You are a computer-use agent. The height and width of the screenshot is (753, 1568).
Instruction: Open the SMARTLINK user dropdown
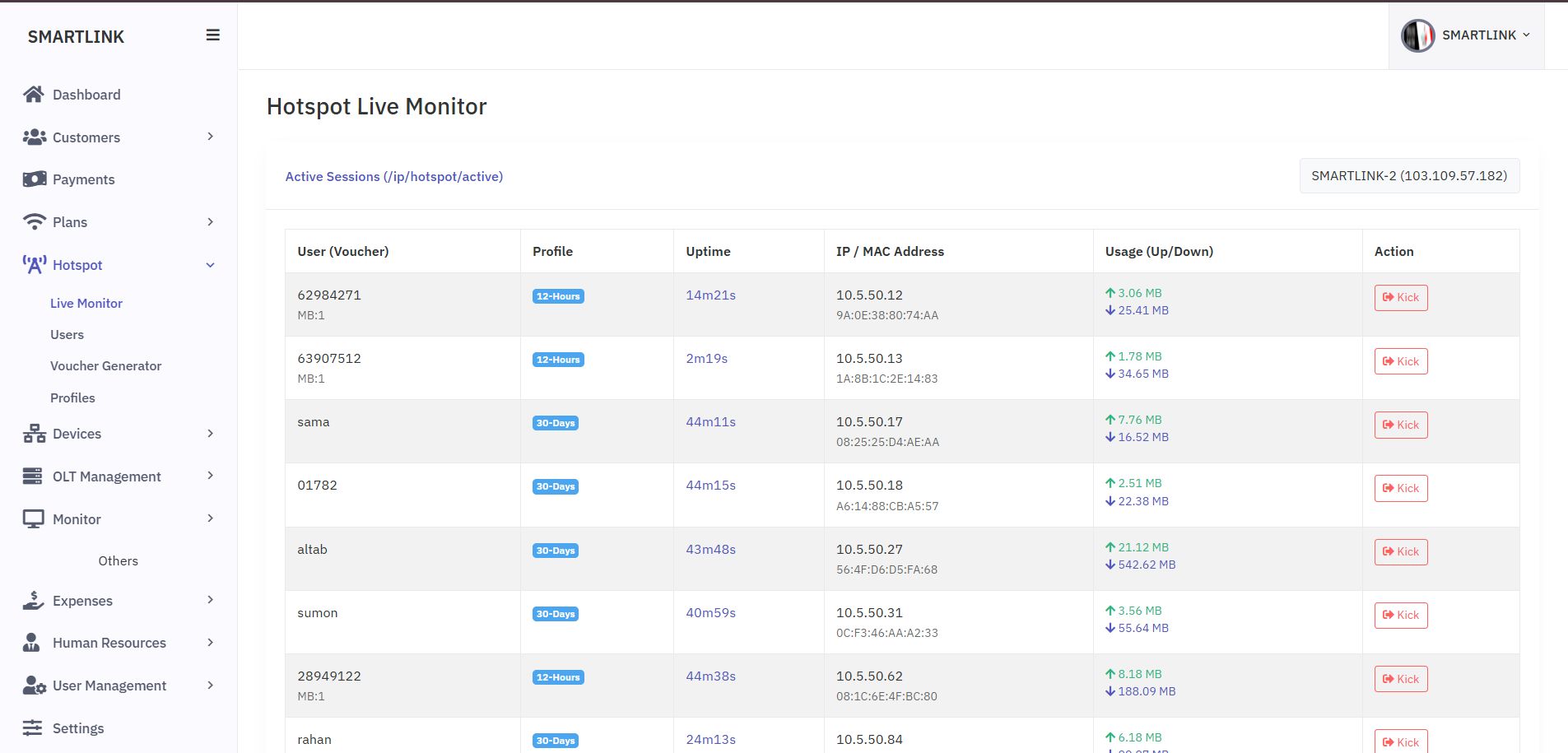pyautogui.click(x=1486, y=35)
